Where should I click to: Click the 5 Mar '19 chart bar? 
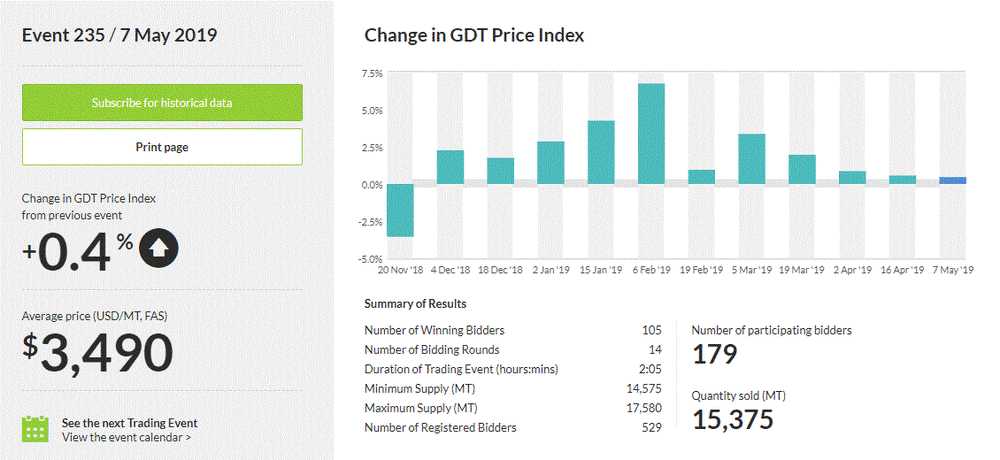pyautogui.click(x=752, y=159)
